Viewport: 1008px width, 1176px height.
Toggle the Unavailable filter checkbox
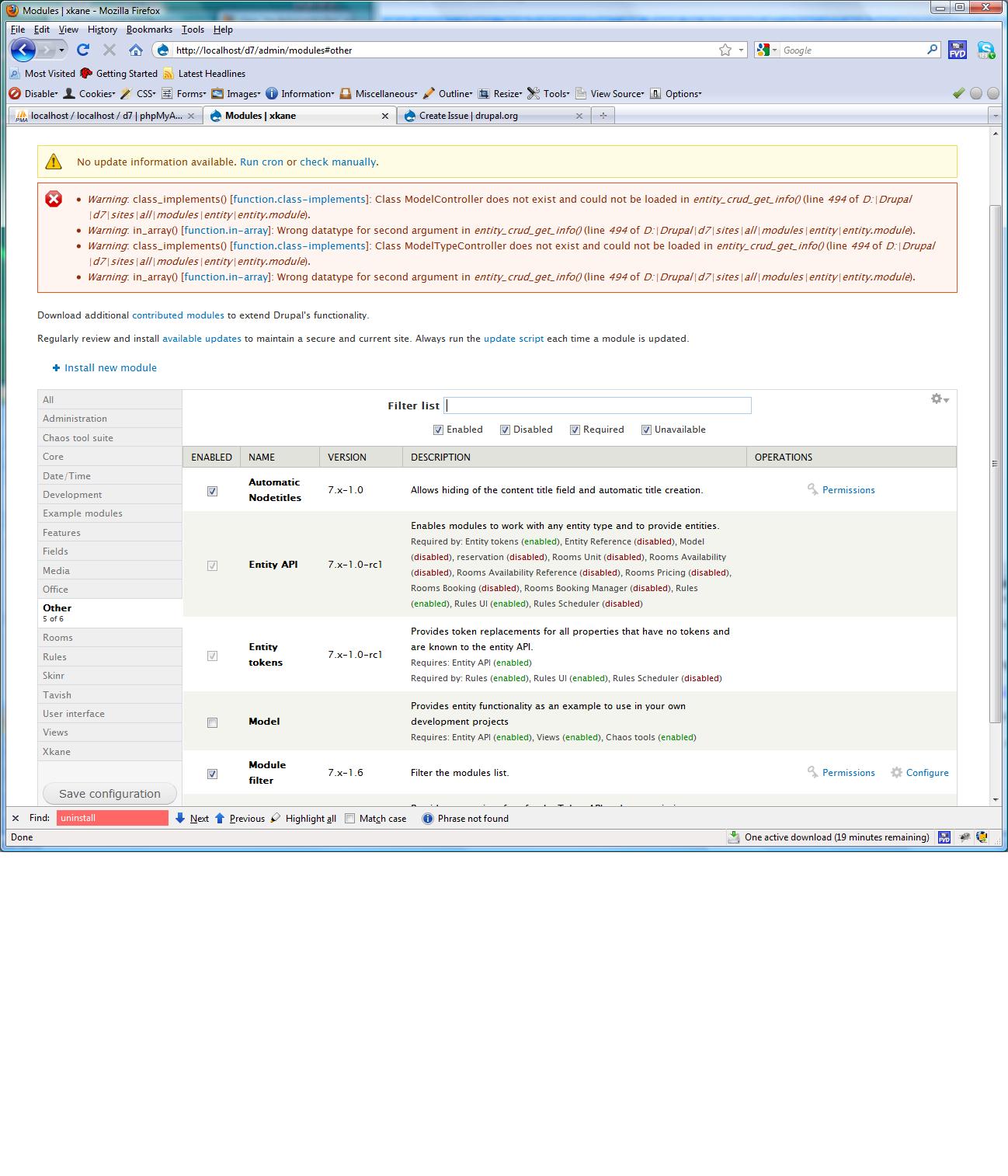click(646, 430)
